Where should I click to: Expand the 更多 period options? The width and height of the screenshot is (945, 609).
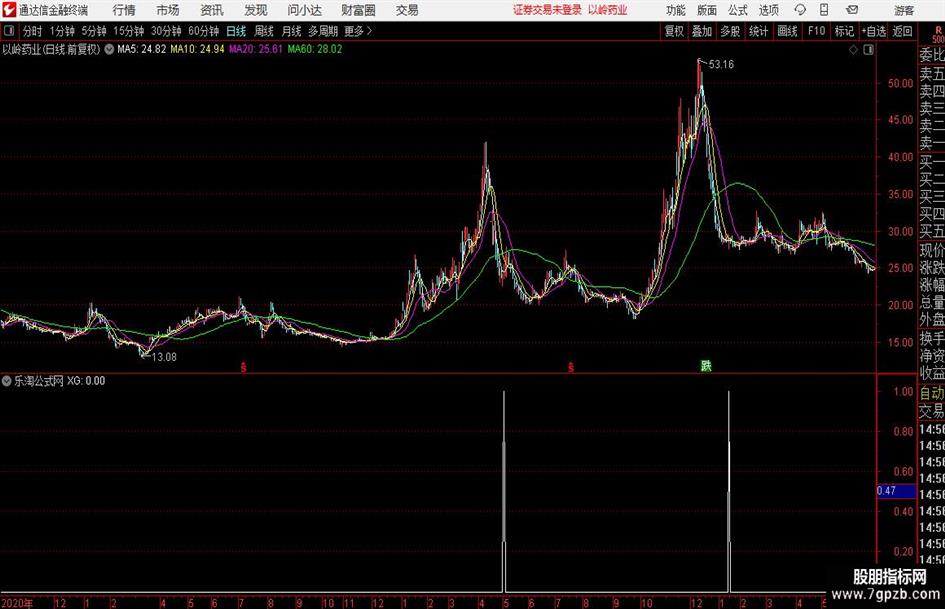pyautogui.click(x=358, y=31)
